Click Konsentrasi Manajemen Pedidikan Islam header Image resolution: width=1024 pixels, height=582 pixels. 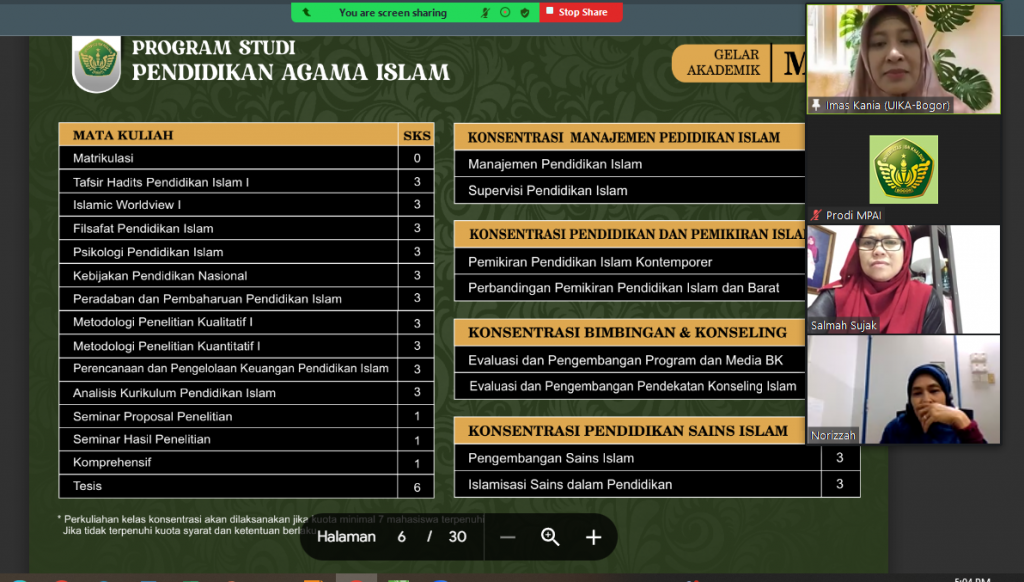point(630,137)
